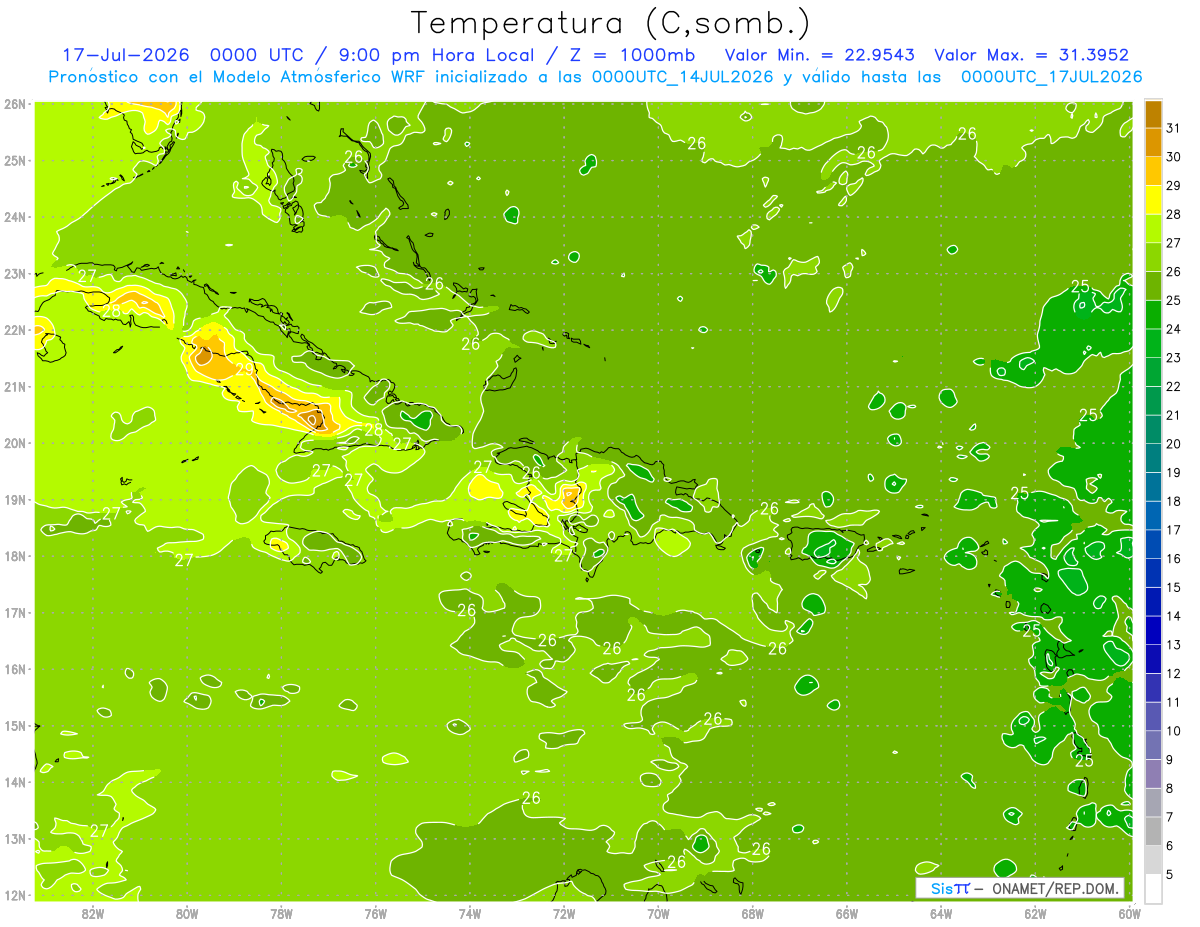1200x927 pixels.
Task: Click the "ONAMET/REP.DOM." credit label
Action: [x=1054, y=888]
